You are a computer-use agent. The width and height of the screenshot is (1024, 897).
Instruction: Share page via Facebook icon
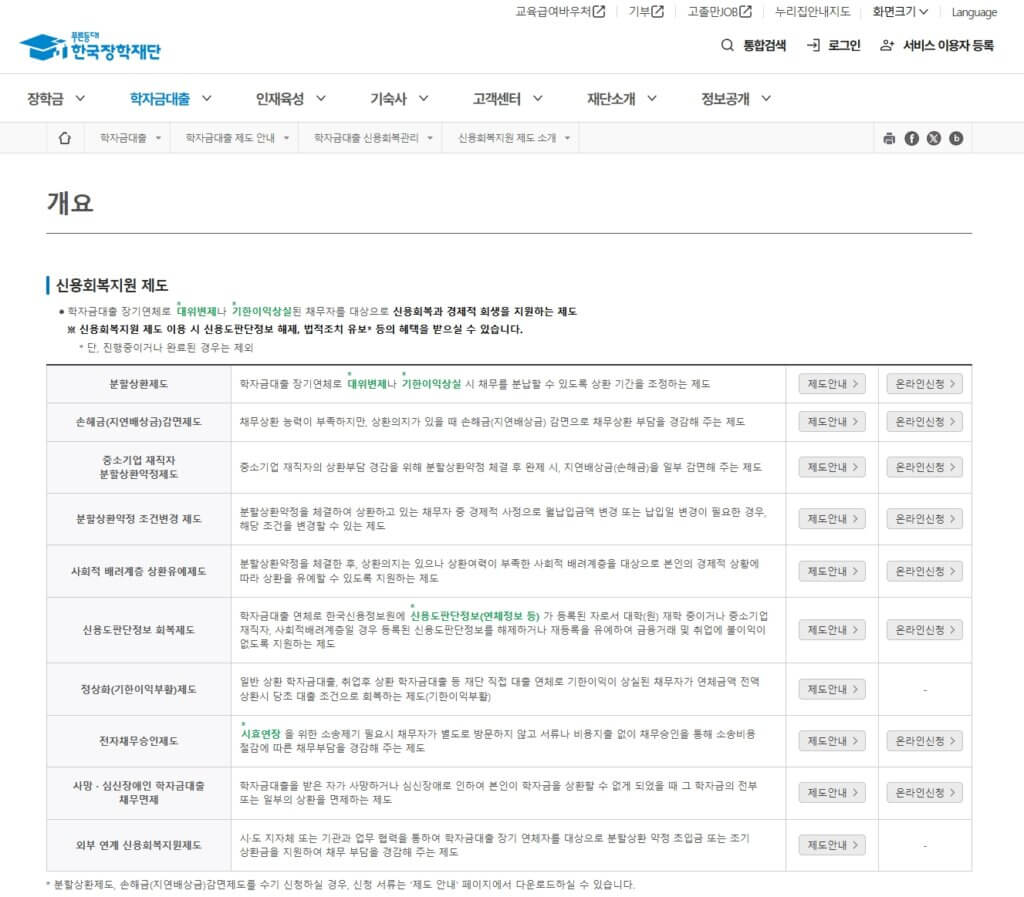point(911,138)
